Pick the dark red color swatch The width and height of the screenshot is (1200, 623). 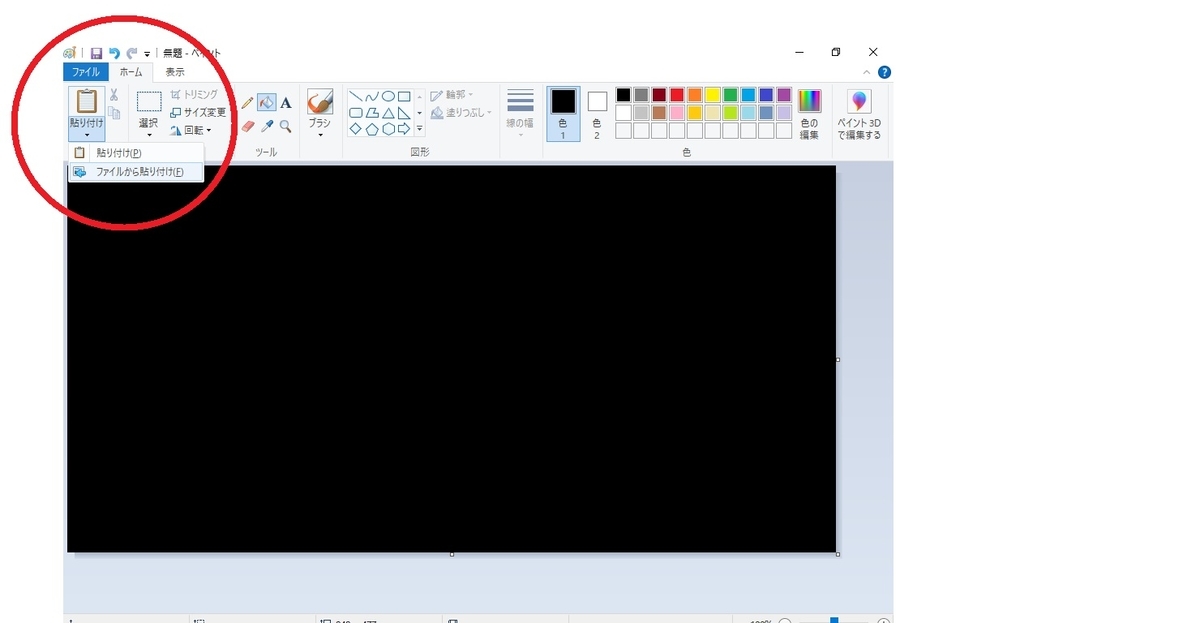click(x=659, y=95)
